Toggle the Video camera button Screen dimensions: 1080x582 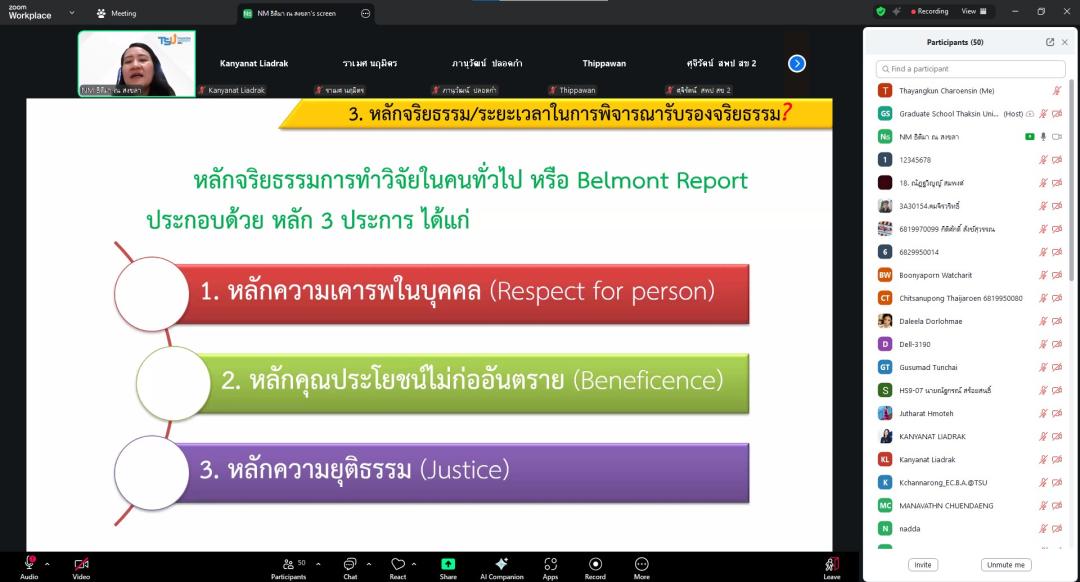coord(81,564)
